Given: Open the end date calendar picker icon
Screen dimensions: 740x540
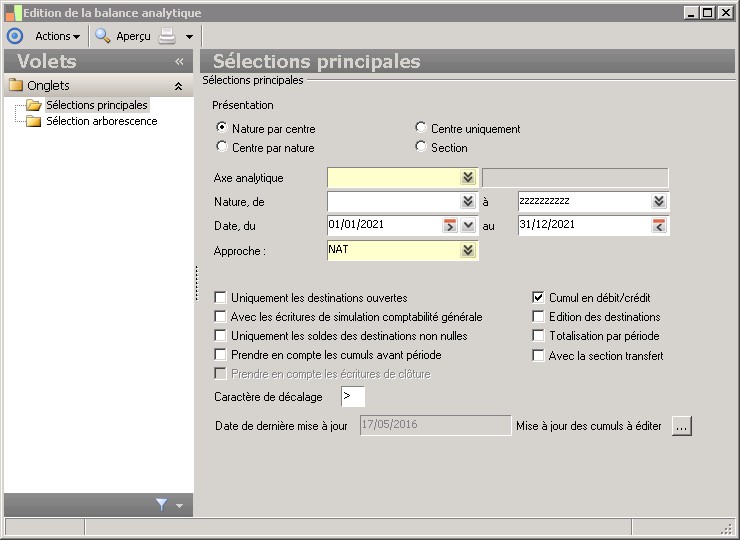Looking at the screenshot, I should (x=659, y=225).
